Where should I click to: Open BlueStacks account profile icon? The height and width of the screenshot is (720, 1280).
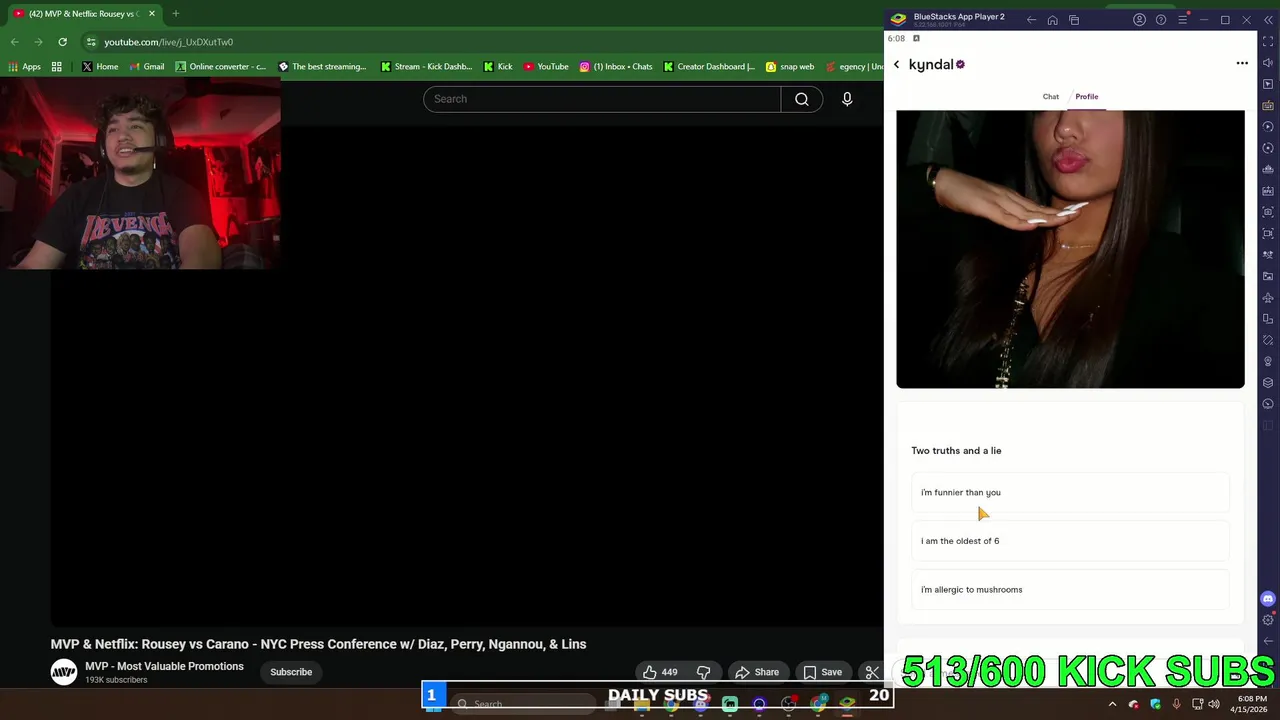1139,20
